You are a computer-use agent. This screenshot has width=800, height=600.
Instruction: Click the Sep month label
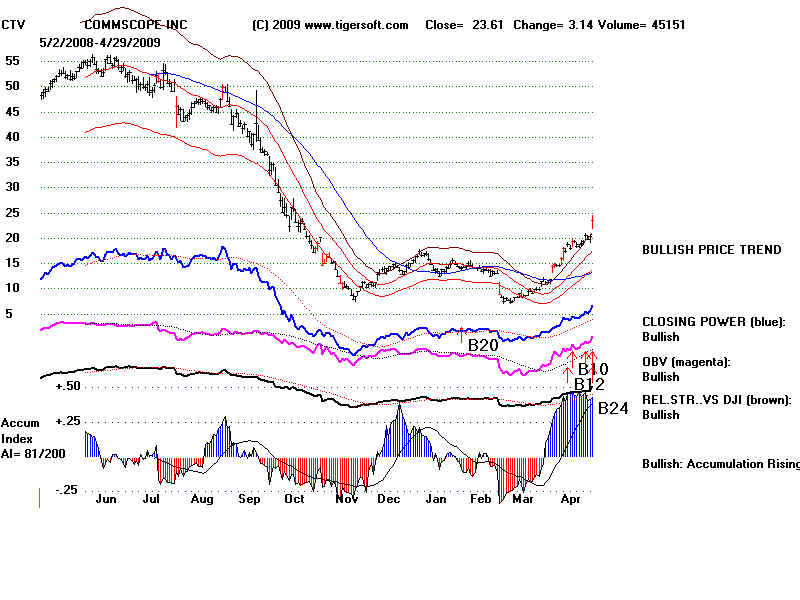(x=249, y=499)
